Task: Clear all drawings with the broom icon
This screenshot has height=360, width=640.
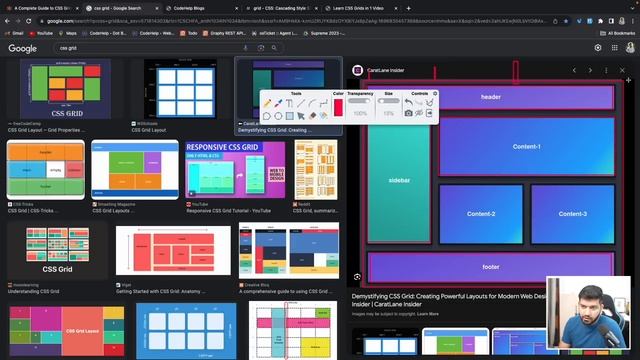Action: pyautogui.click(x=429, y=102)
